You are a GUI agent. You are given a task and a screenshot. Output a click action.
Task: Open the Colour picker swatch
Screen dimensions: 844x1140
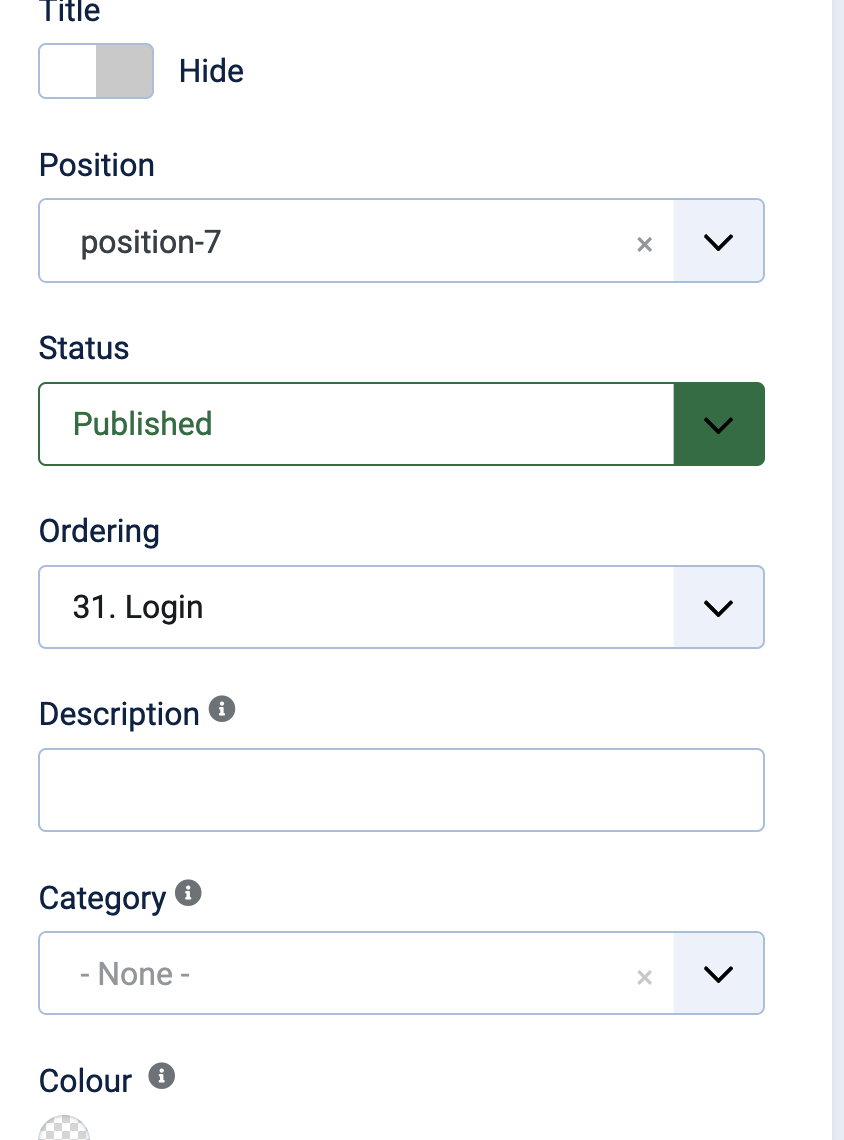tap(64, 1128)
